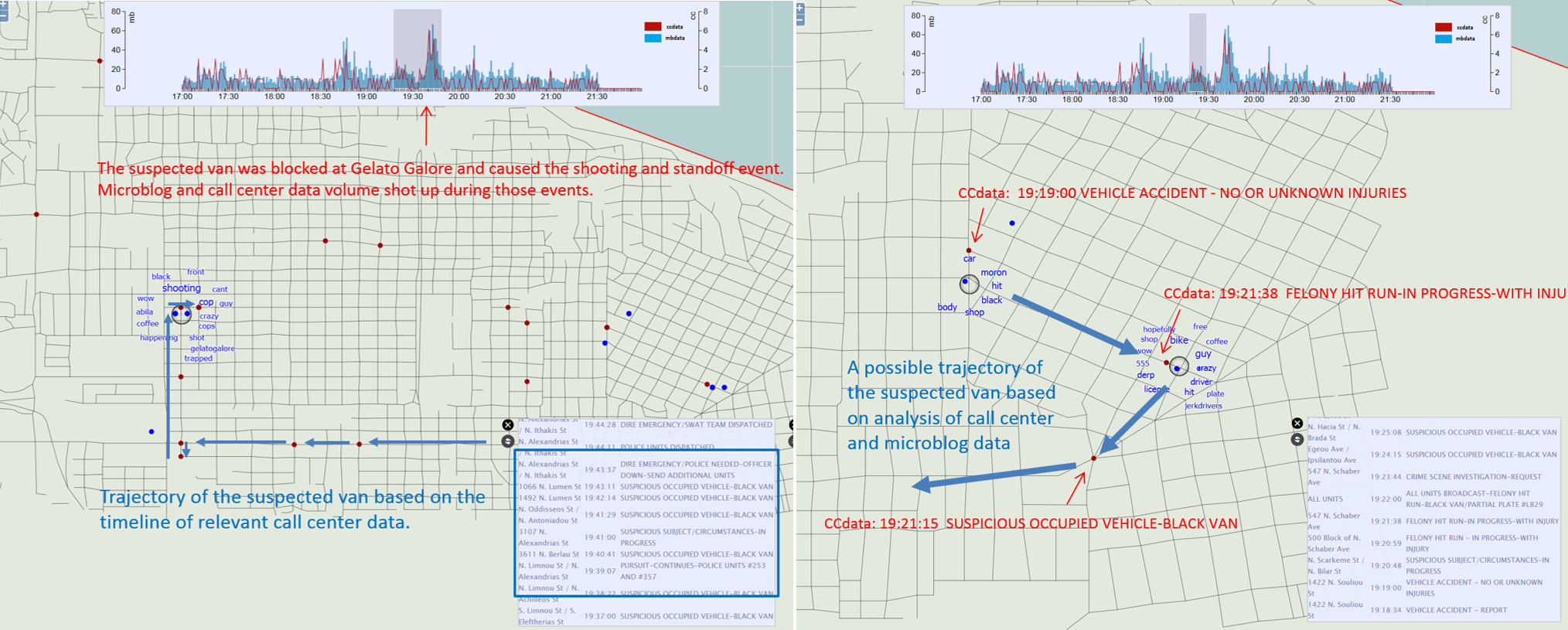The height and width of the screenshot is (630, 1568).
Task: Click red ccdata legend swatch, right chart
Action: (x=1444, y=27)
